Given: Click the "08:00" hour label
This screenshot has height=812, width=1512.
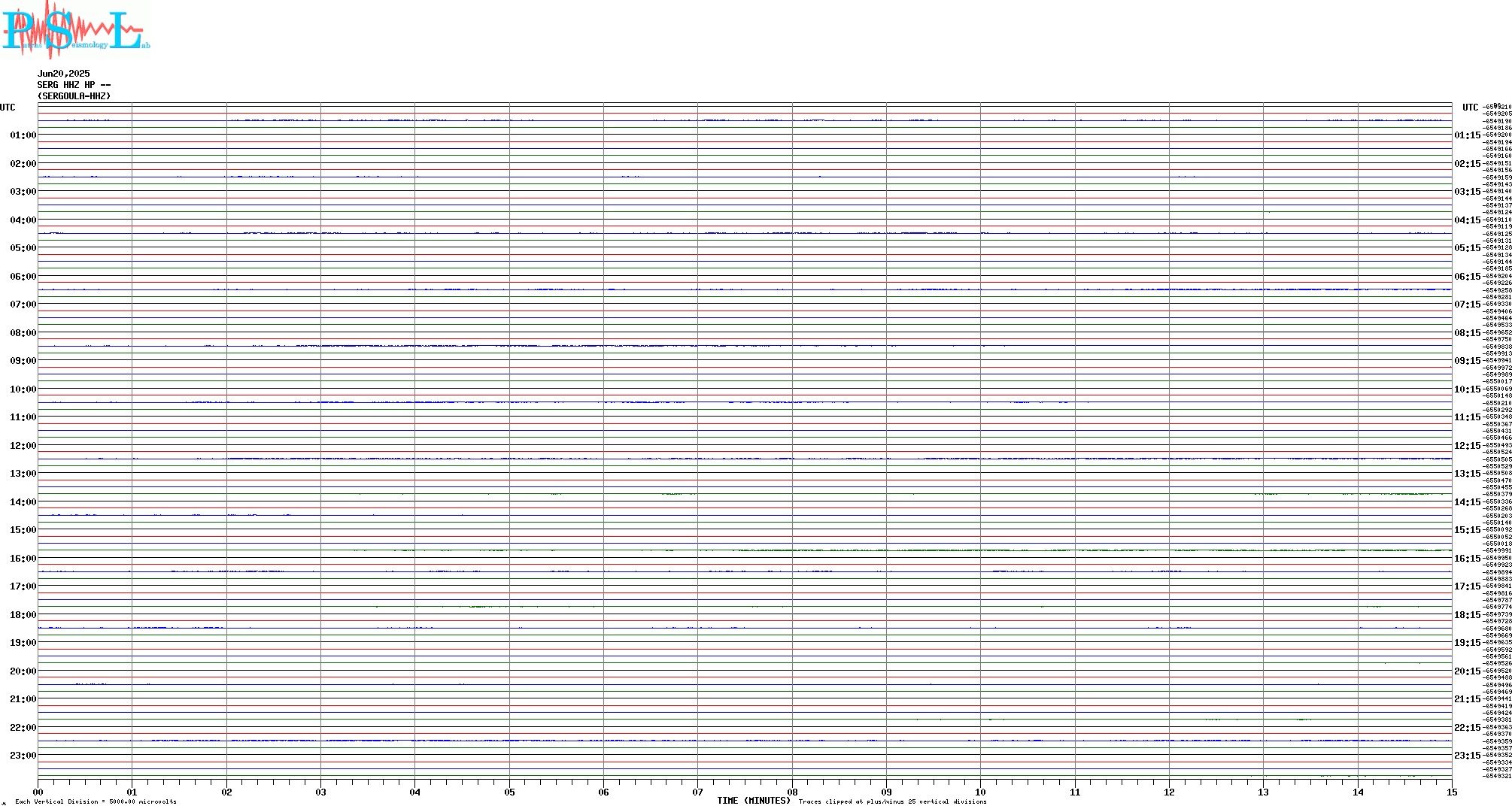Looking at the screenshot, I should pyautogui.click(x=23, y=333).
